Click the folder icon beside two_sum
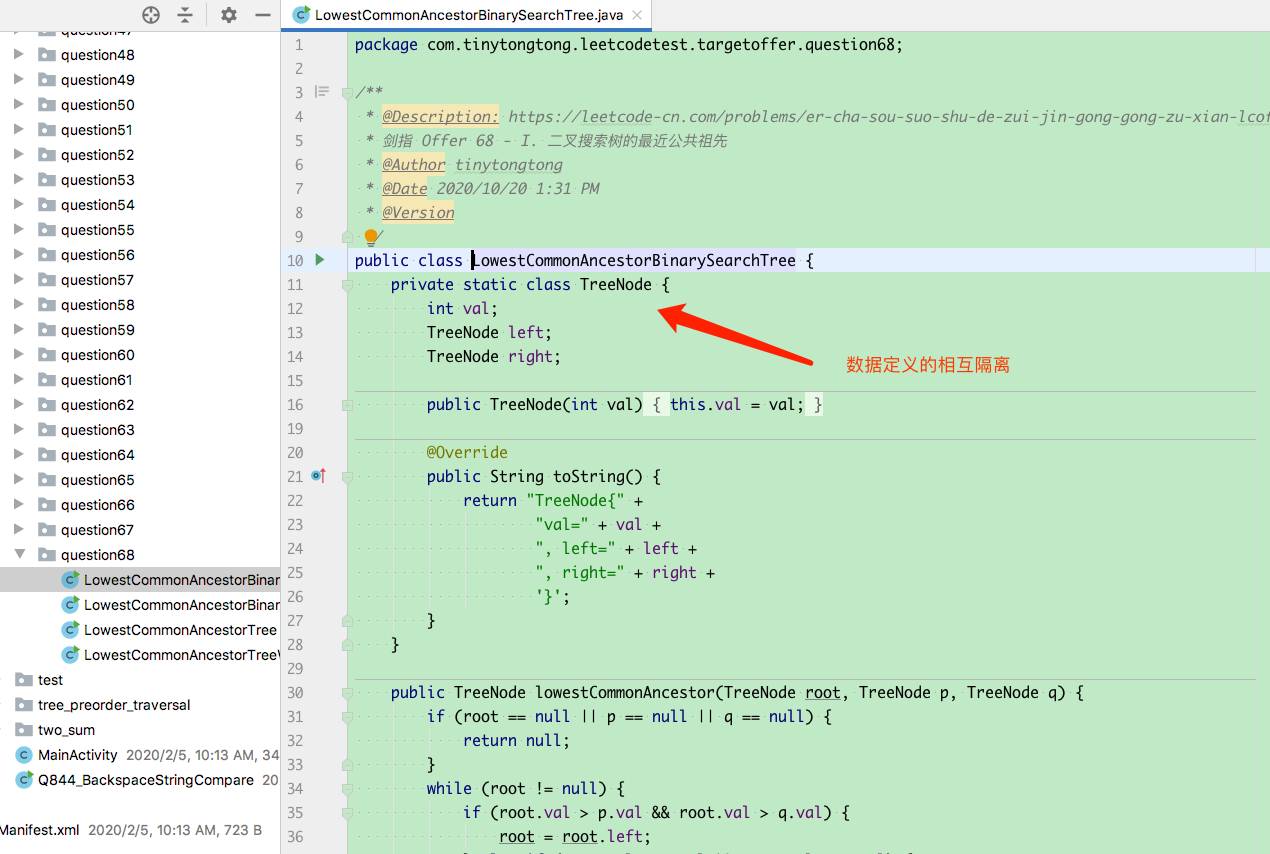Screen dimensions: 1270x854 [24, 730]
